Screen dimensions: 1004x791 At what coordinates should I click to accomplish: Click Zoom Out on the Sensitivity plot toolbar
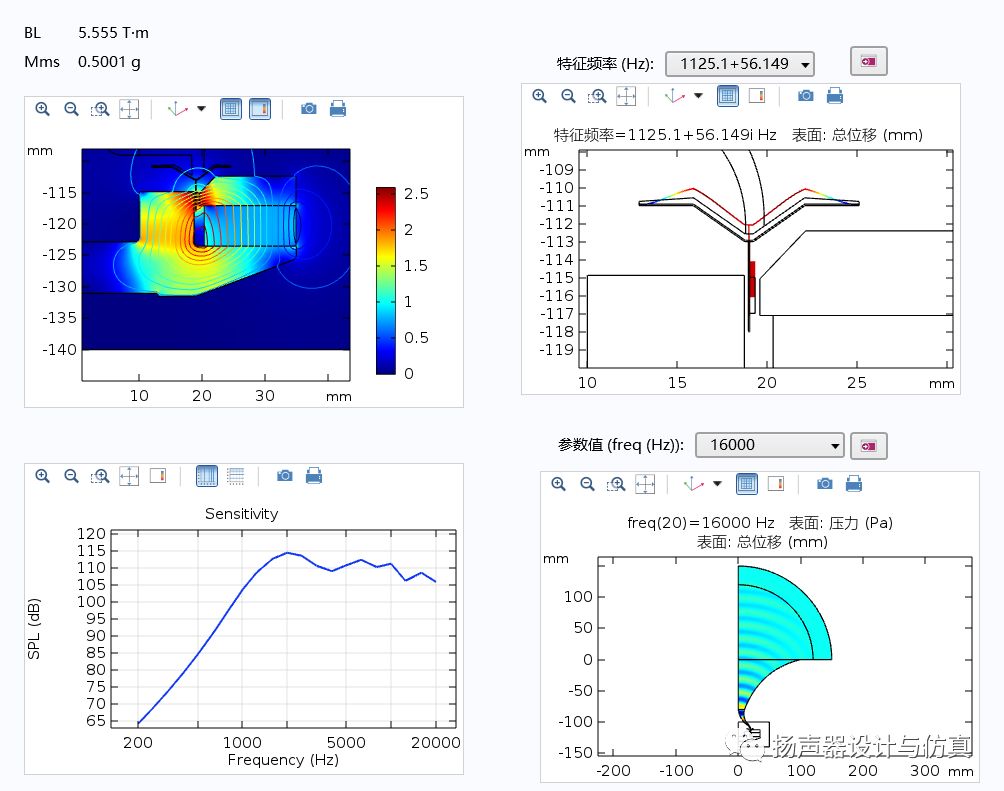click(71, 476)
